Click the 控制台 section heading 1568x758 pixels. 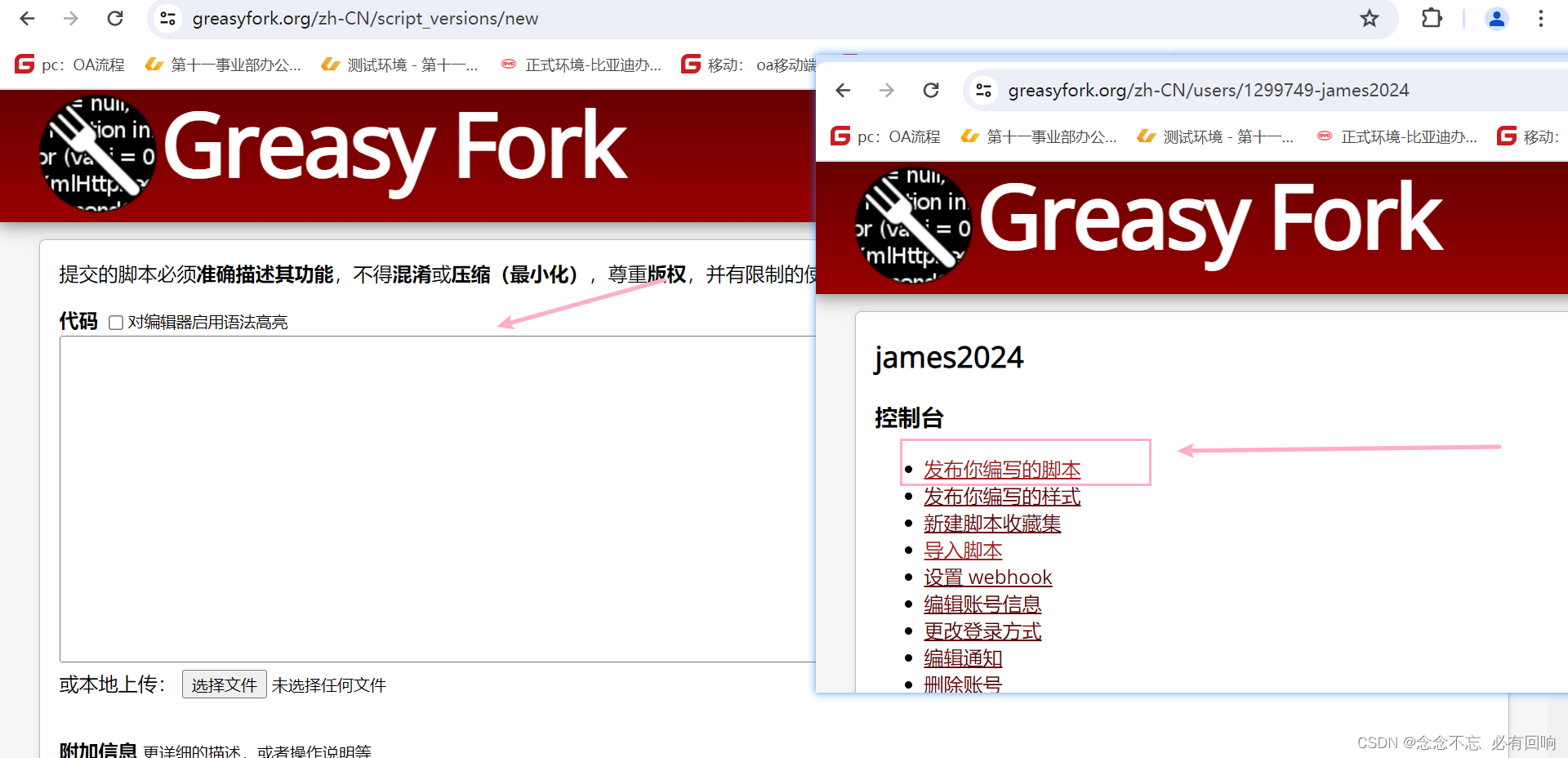(909, 418)
